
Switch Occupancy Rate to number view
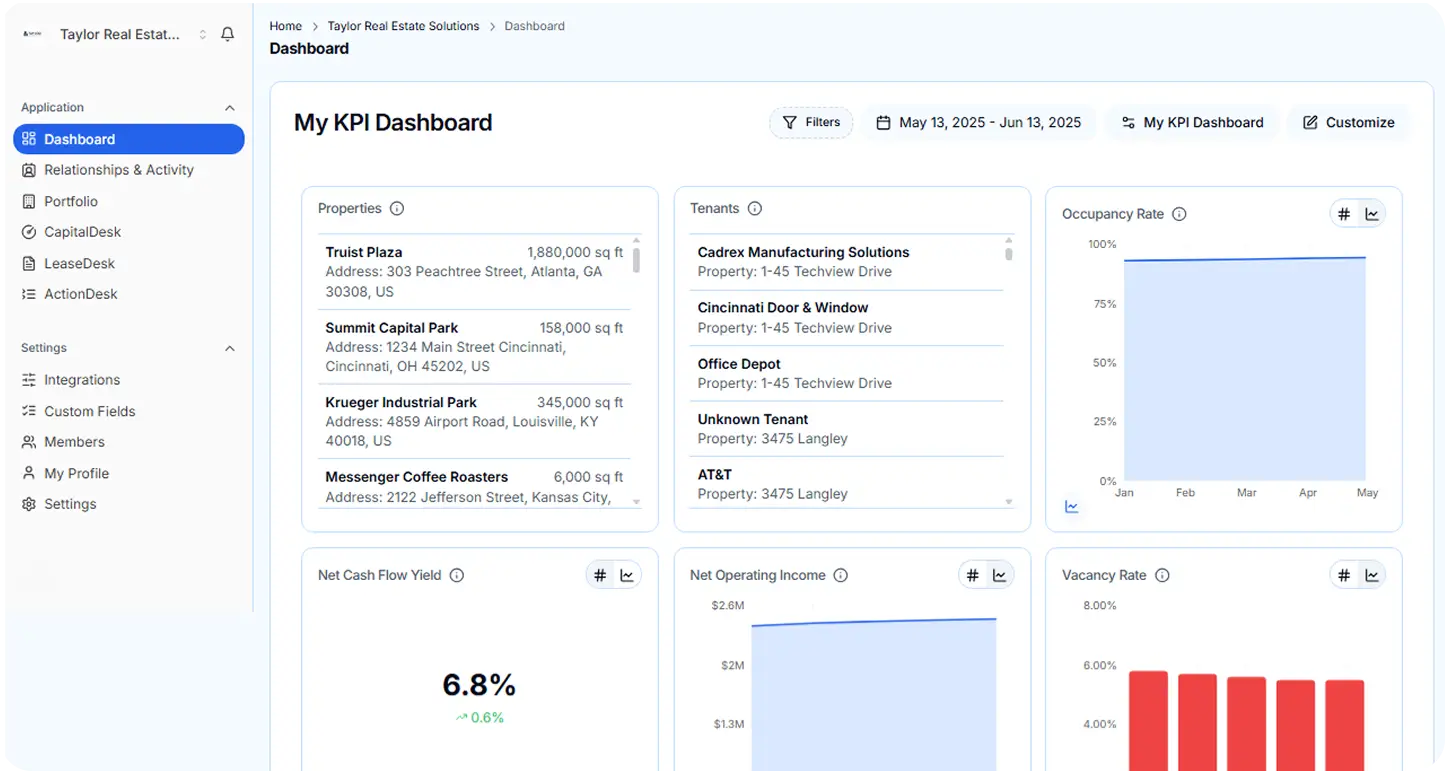pyautogui.click(x=1344, y=214)
